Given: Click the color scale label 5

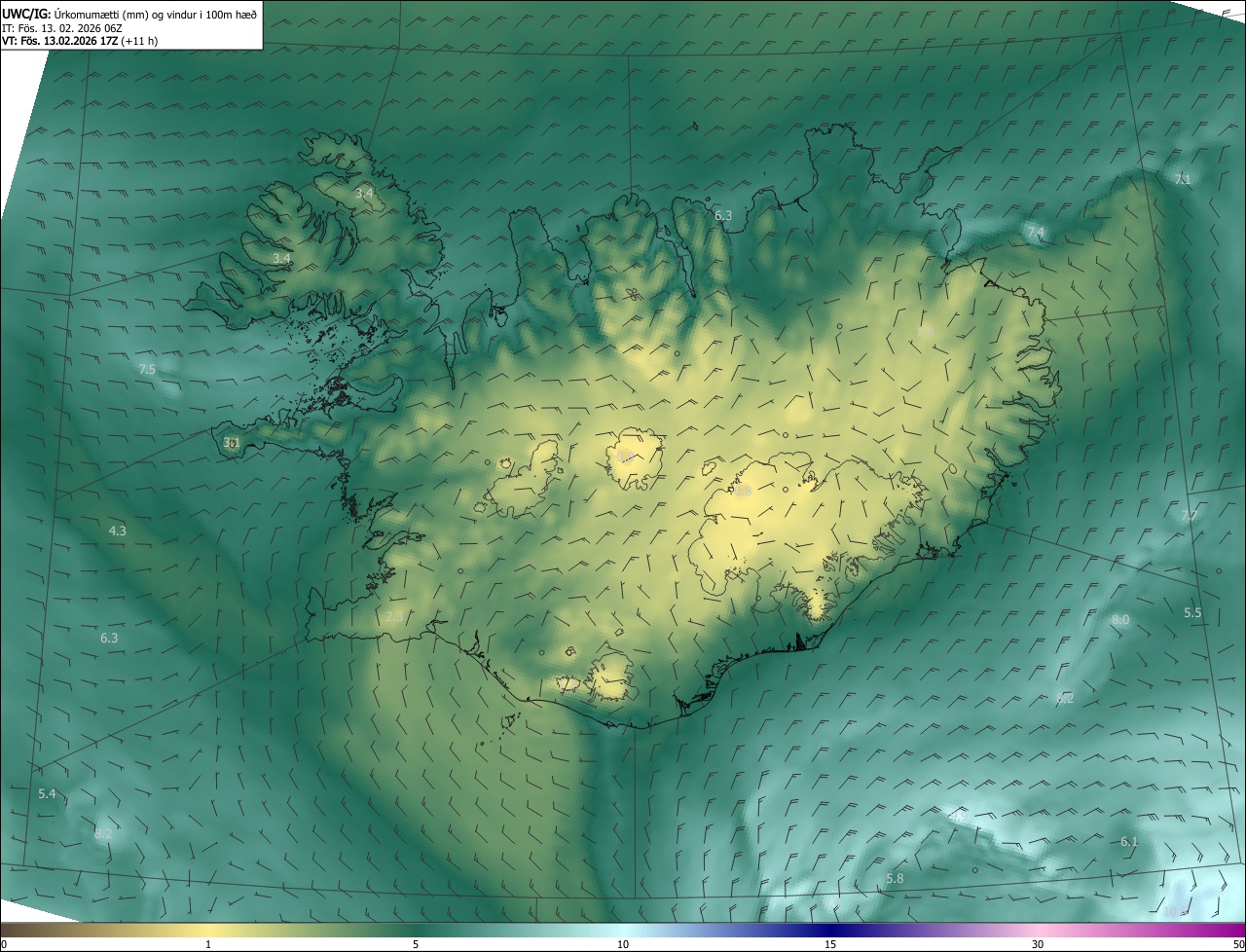Looking at the screenshot, I should pos(416,944).
